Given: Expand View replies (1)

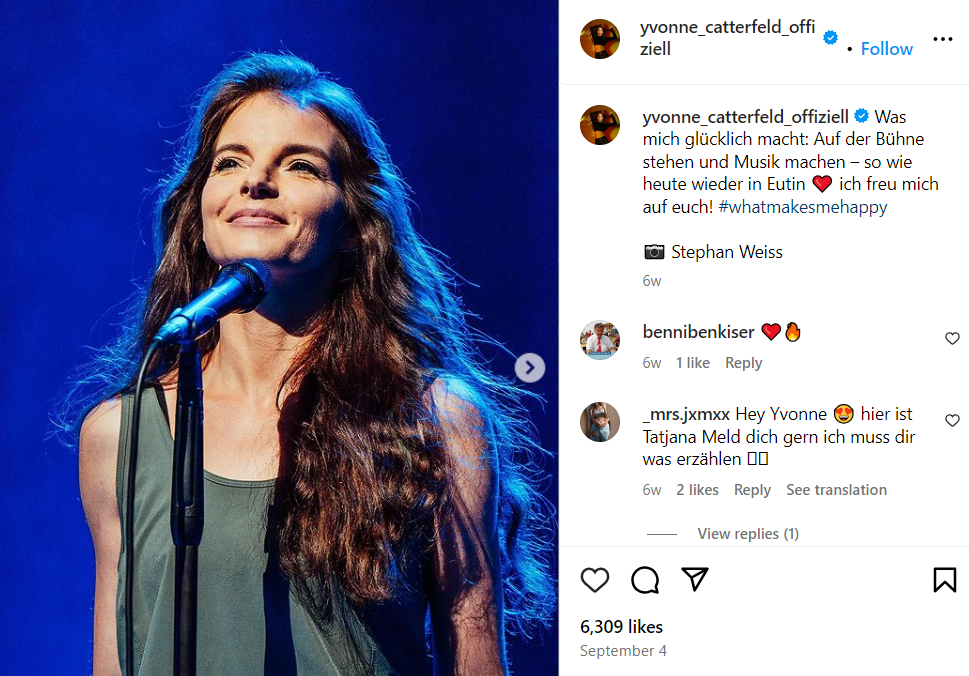Looking at the screenshot, I should click(747, 534).
